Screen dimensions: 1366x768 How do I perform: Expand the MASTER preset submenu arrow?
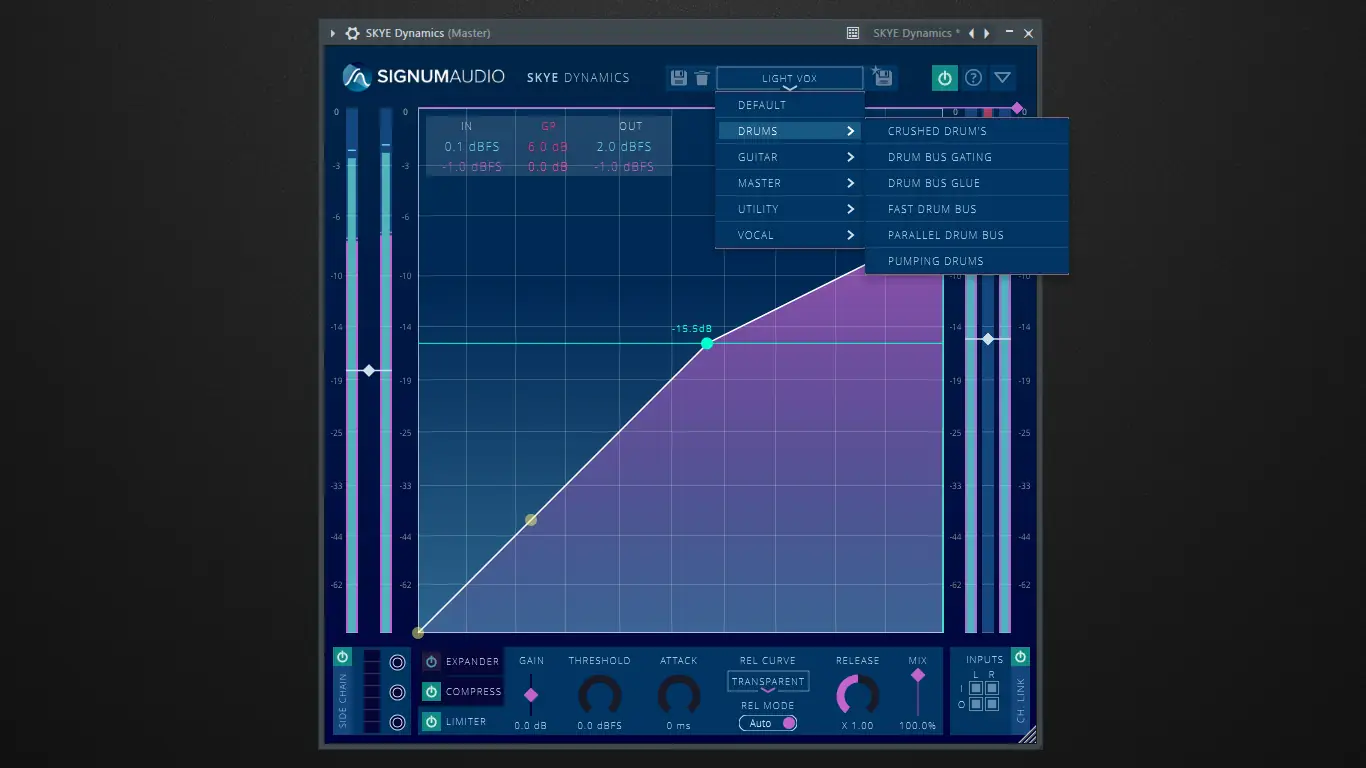(x=851, y=183)
